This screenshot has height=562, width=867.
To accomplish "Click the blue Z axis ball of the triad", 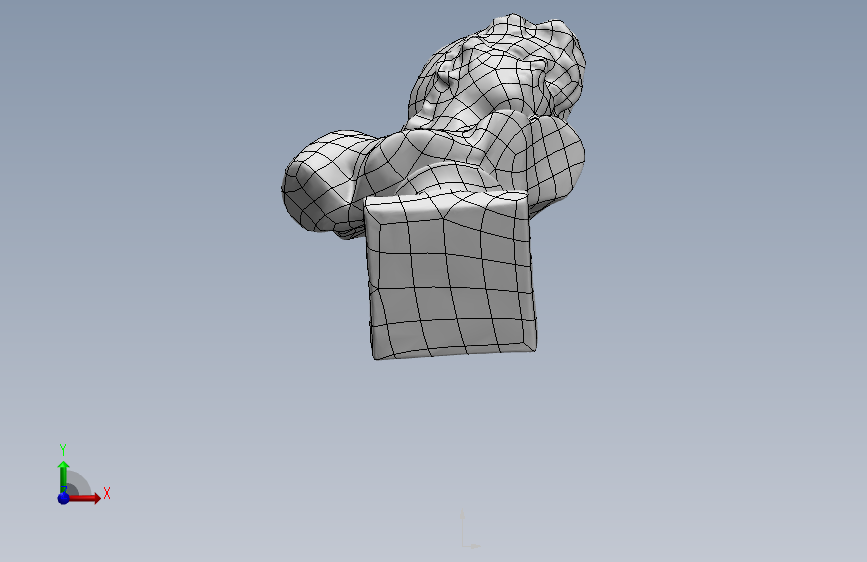I will click(x=64, y=498).
